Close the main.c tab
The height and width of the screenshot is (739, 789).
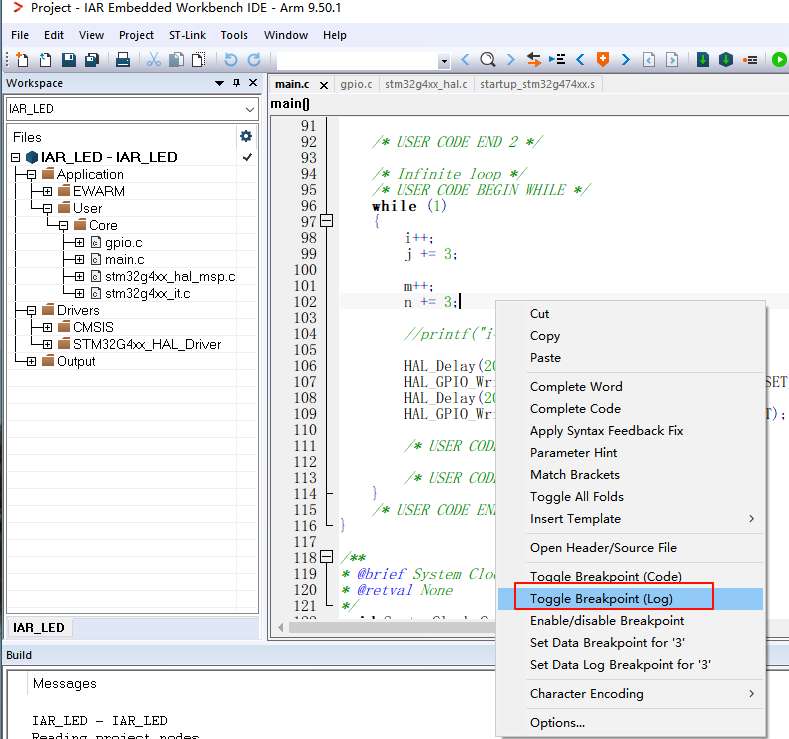tap(324, 85)
